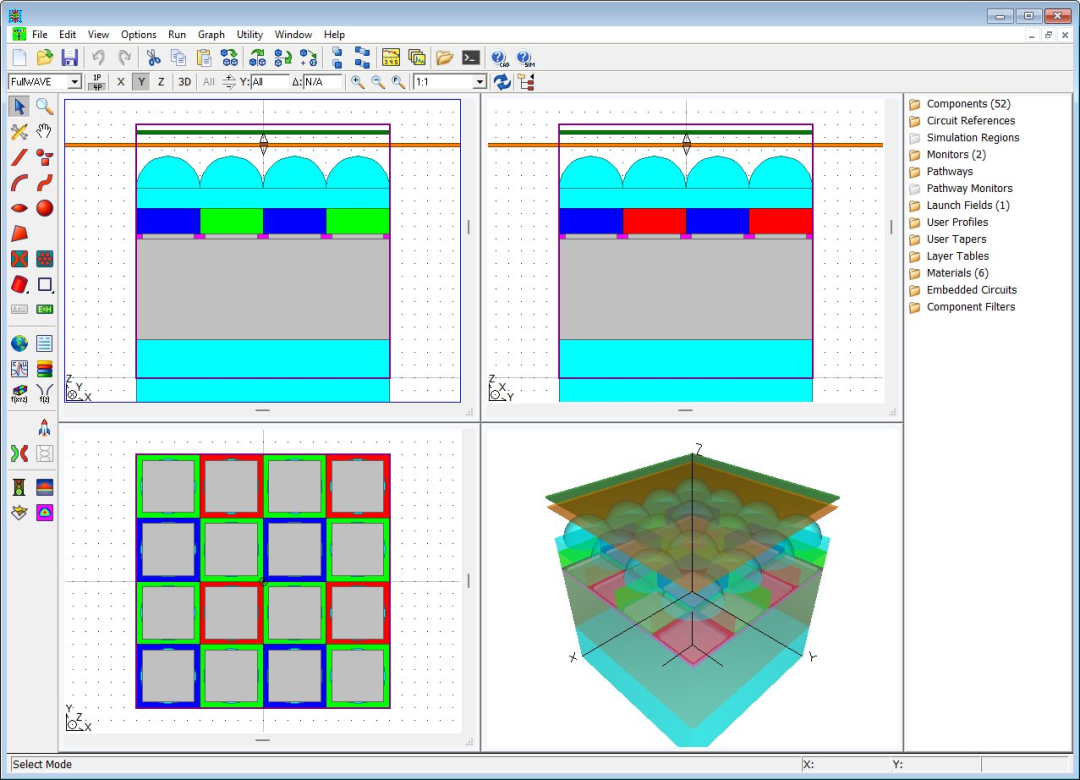Open the Graph menu
Screen dimensions: 1080x780
coord(211,34)
